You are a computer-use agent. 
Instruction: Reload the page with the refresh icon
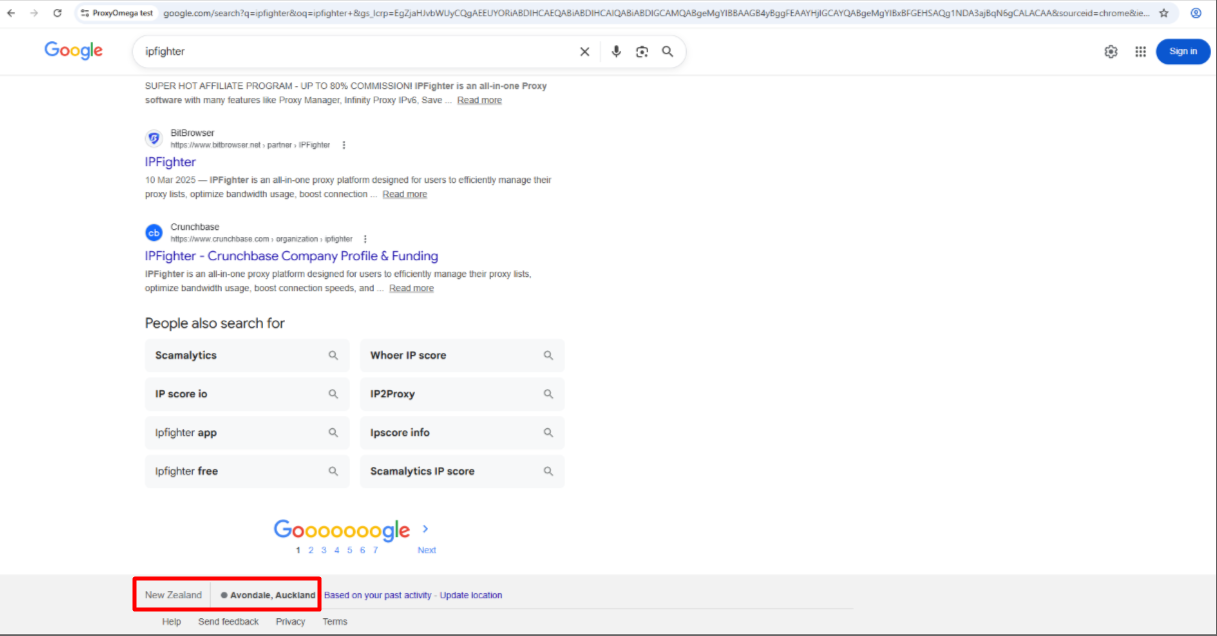tap(57, 13)
